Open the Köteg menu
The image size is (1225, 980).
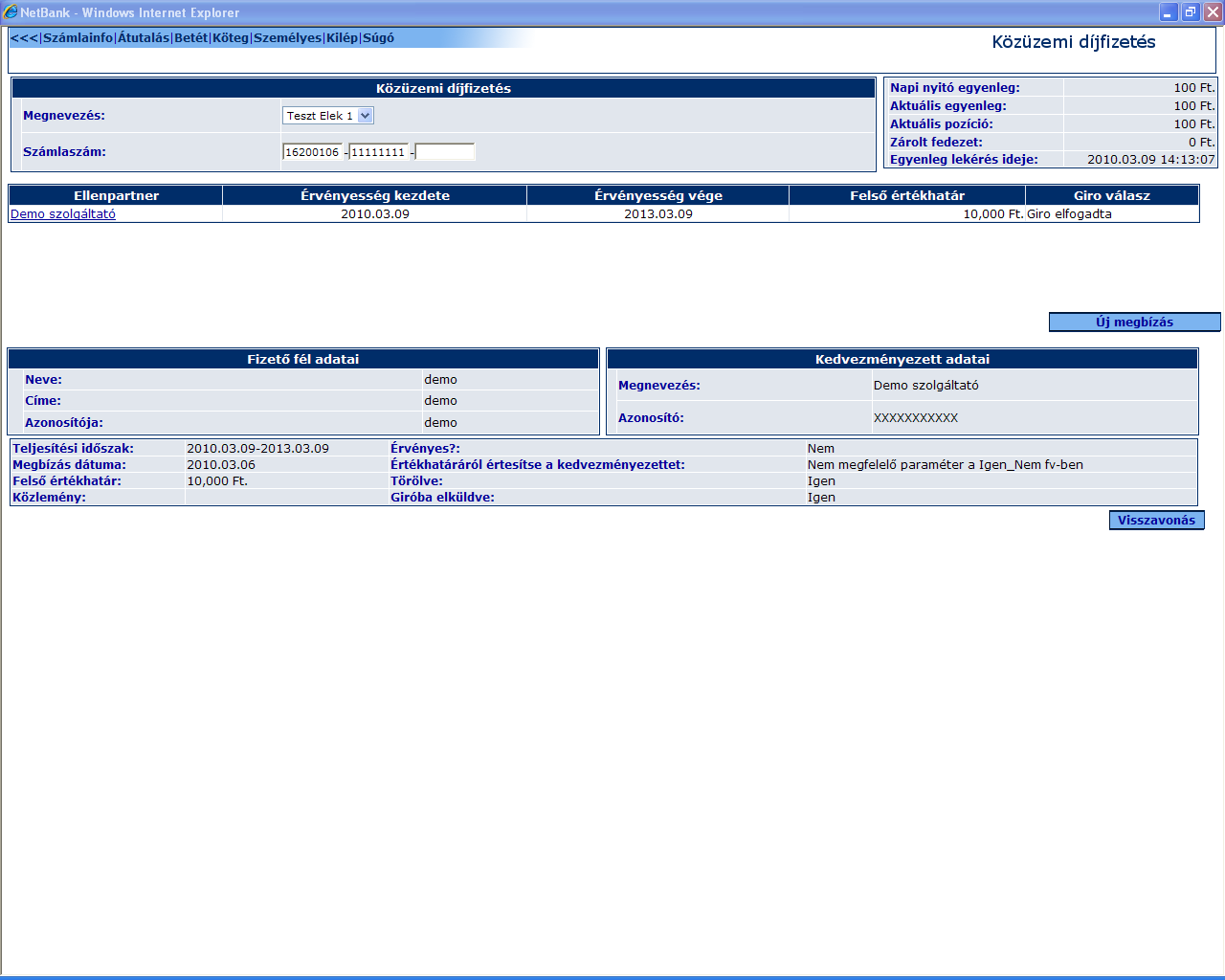coord(231,38)
